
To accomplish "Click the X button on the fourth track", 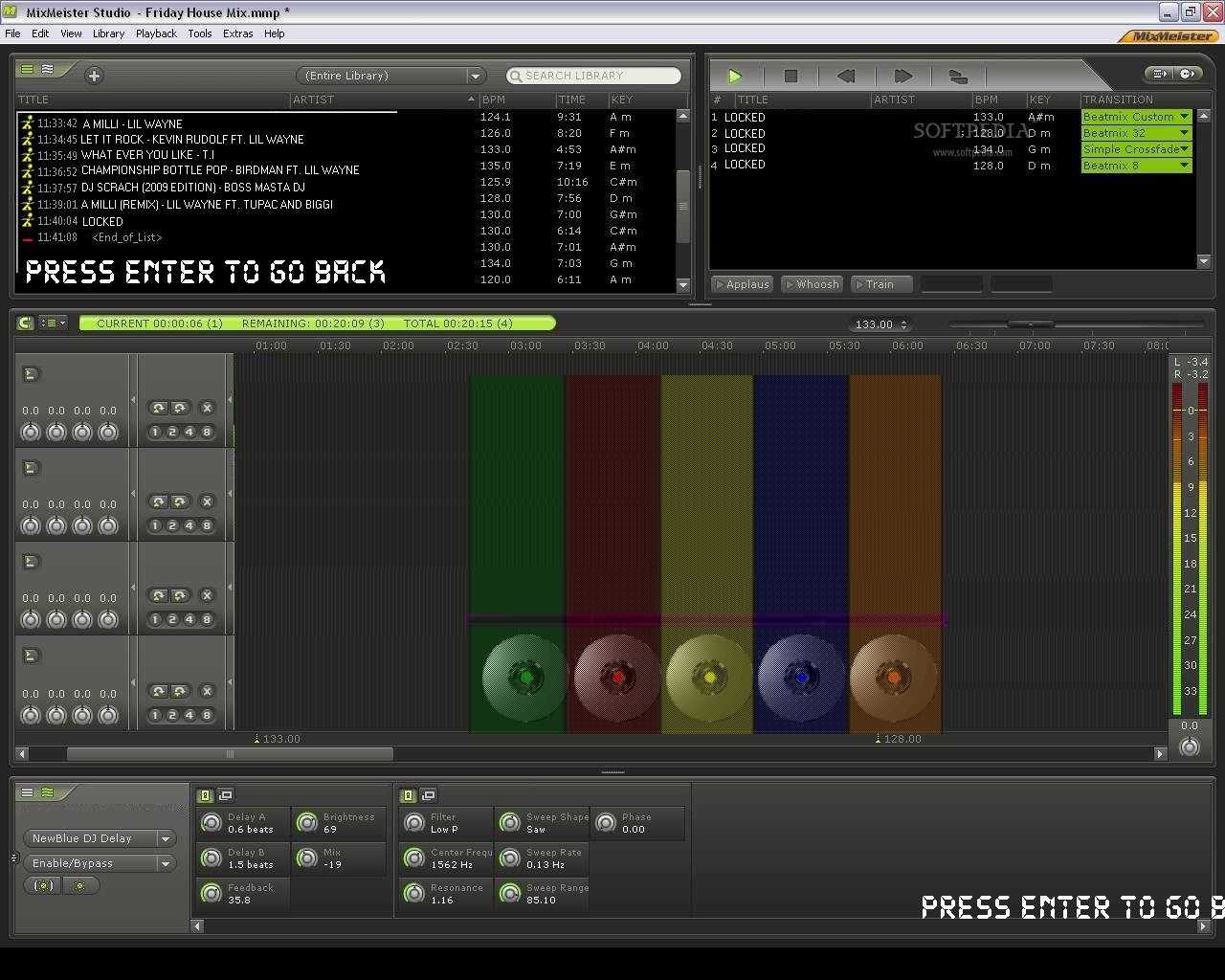I will 207,691.
